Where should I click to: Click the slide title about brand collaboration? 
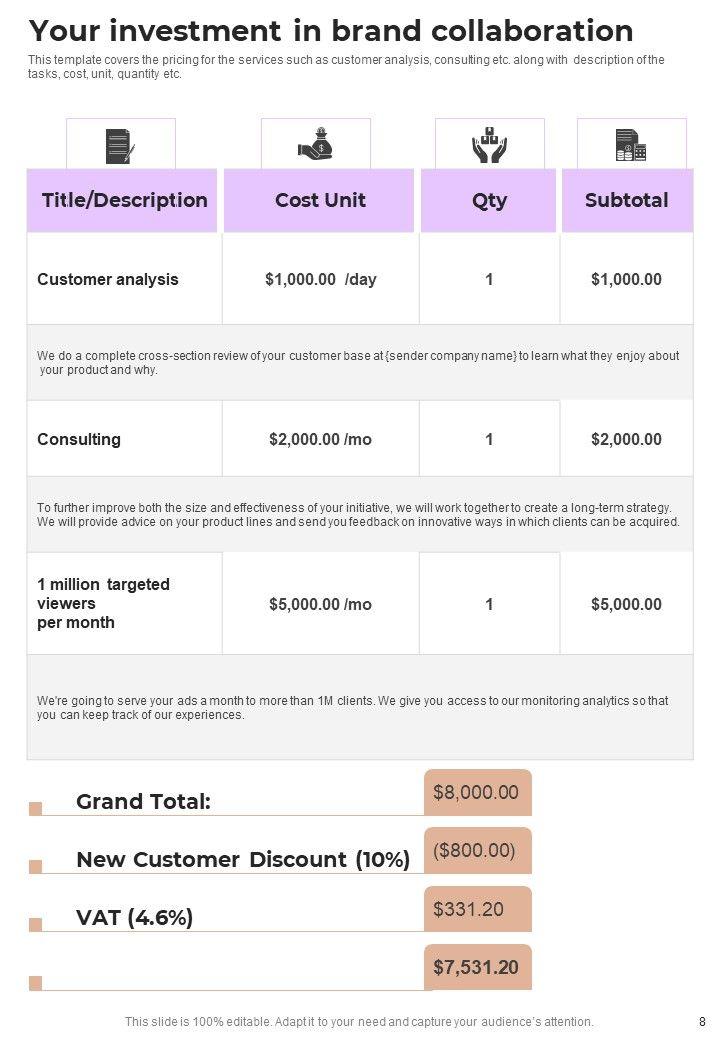[x=331, y=30]
